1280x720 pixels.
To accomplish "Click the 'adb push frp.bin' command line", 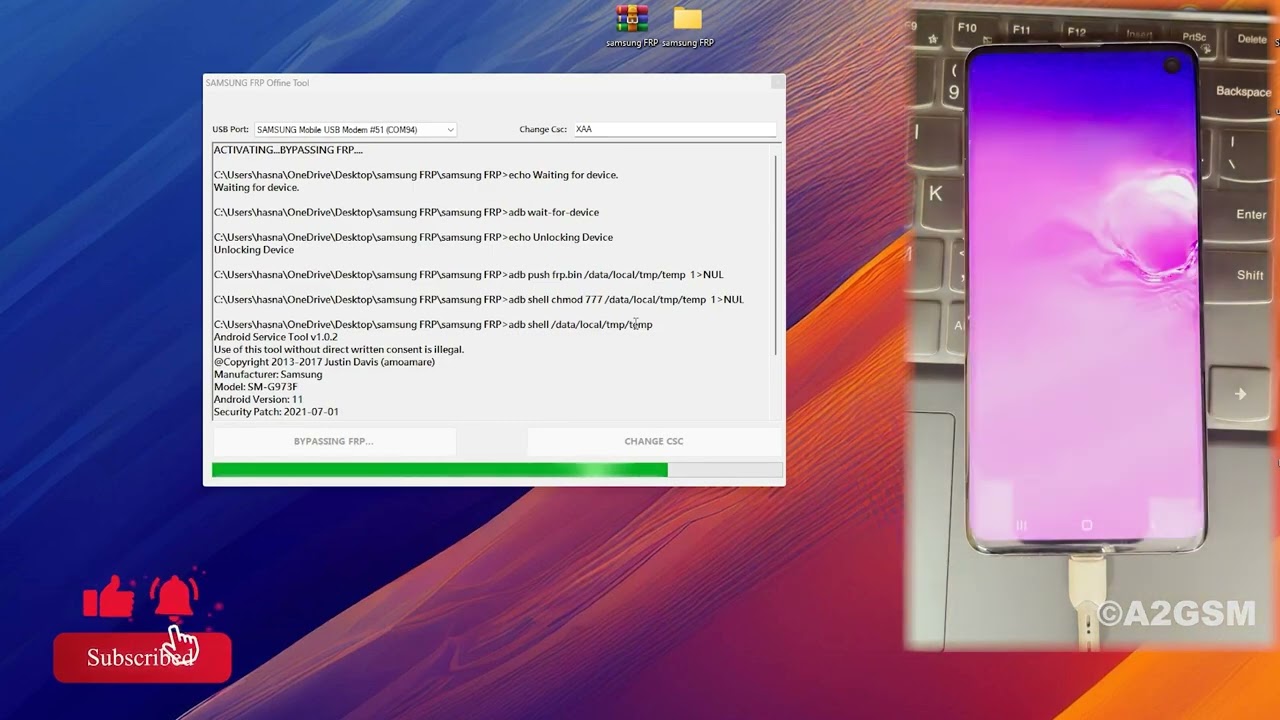I will [468, 275].
